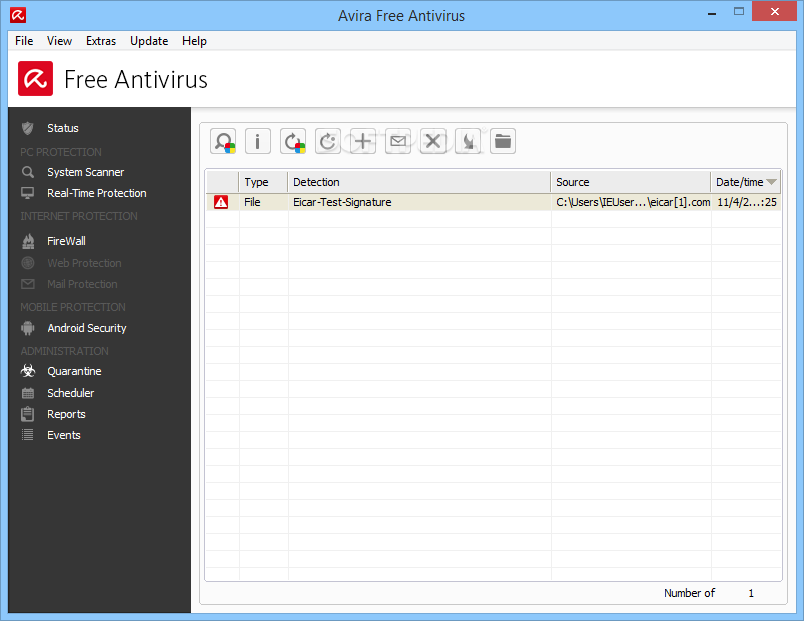Viewport: 804px width, 621px height.
Task: Click the Restore object toolbar icon
Action: (293, 141)
